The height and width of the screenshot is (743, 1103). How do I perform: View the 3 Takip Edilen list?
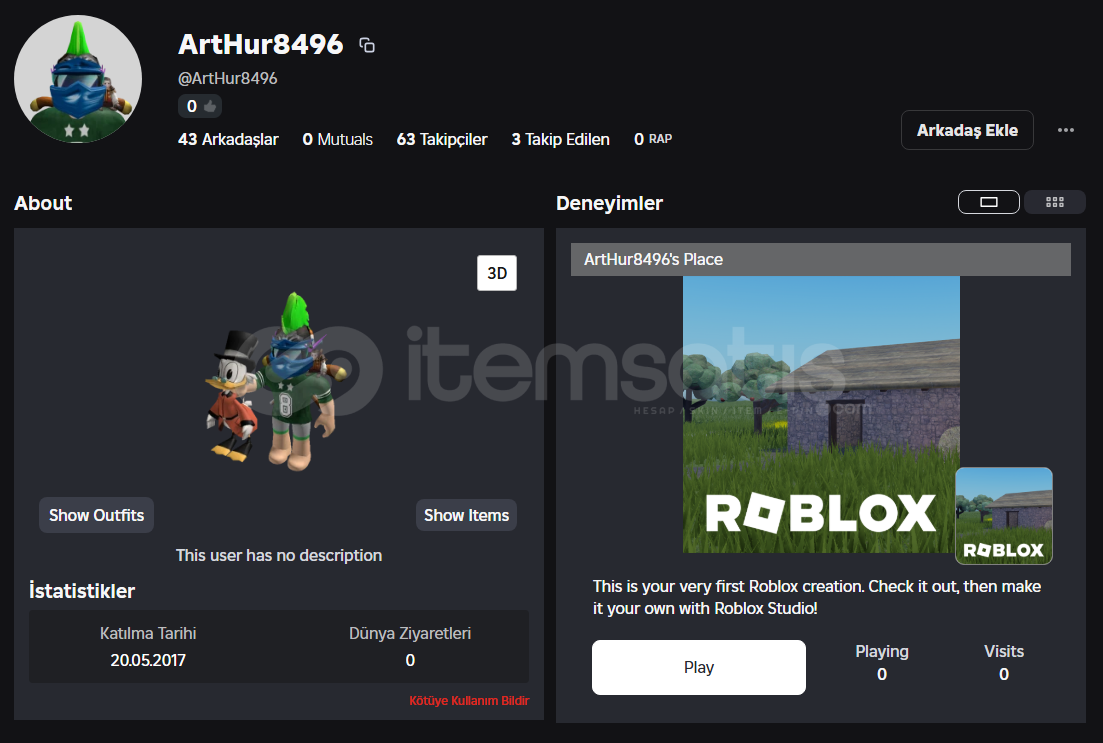coord(561,139)
